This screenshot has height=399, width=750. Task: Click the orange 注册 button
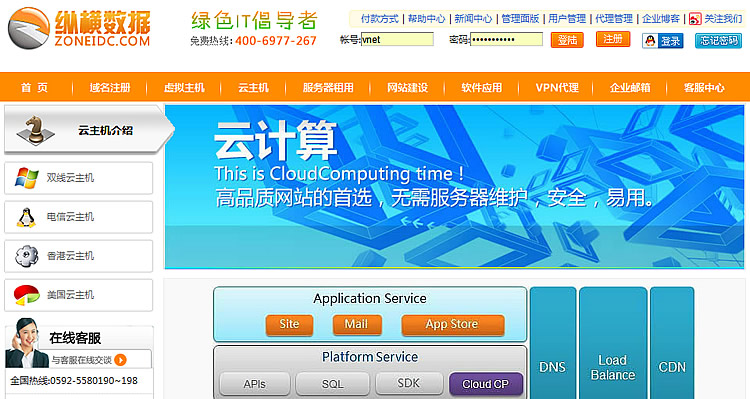pos(613,39)
